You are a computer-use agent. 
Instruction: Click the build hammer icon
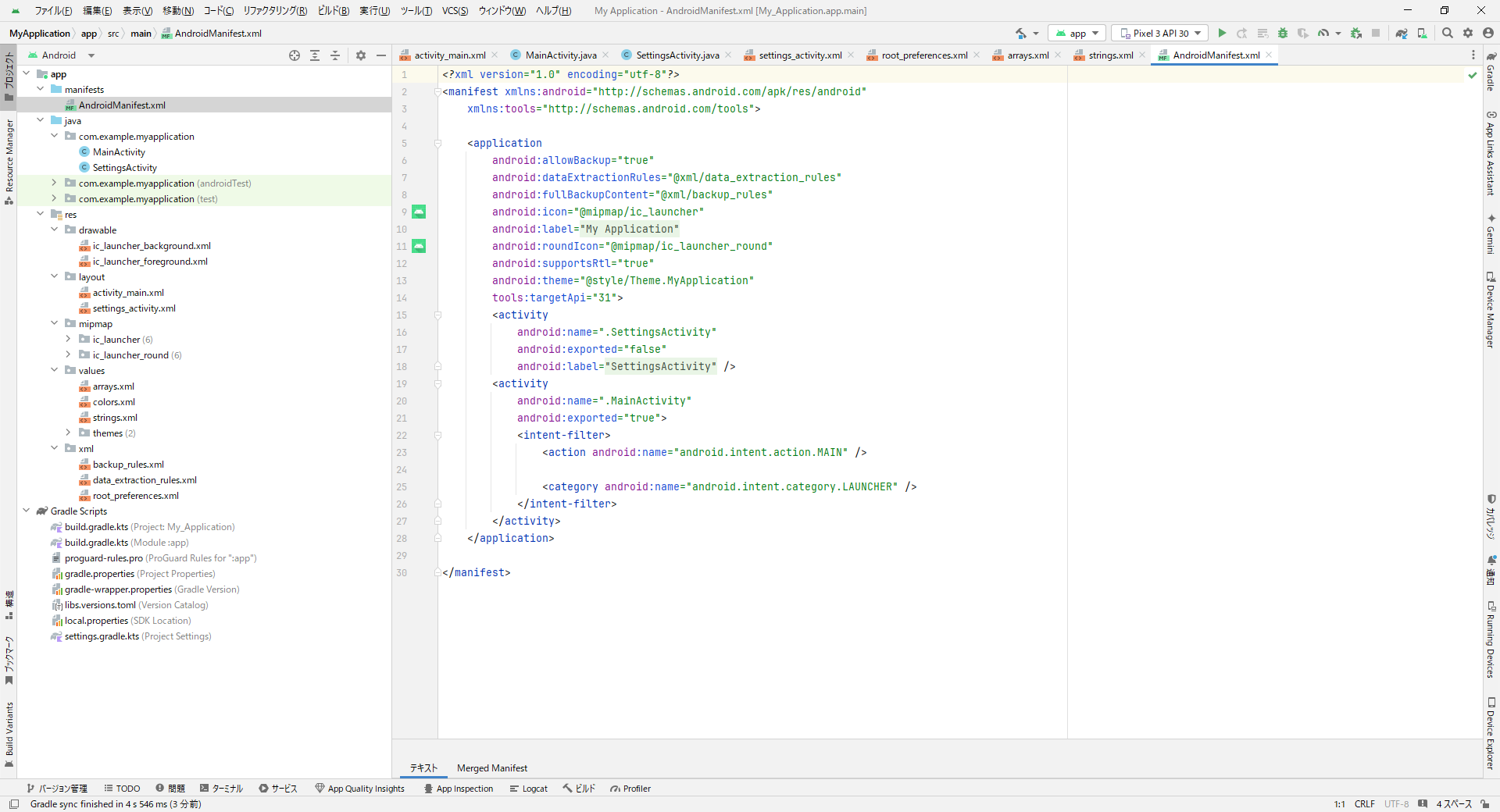click(x=1021, y=33)
